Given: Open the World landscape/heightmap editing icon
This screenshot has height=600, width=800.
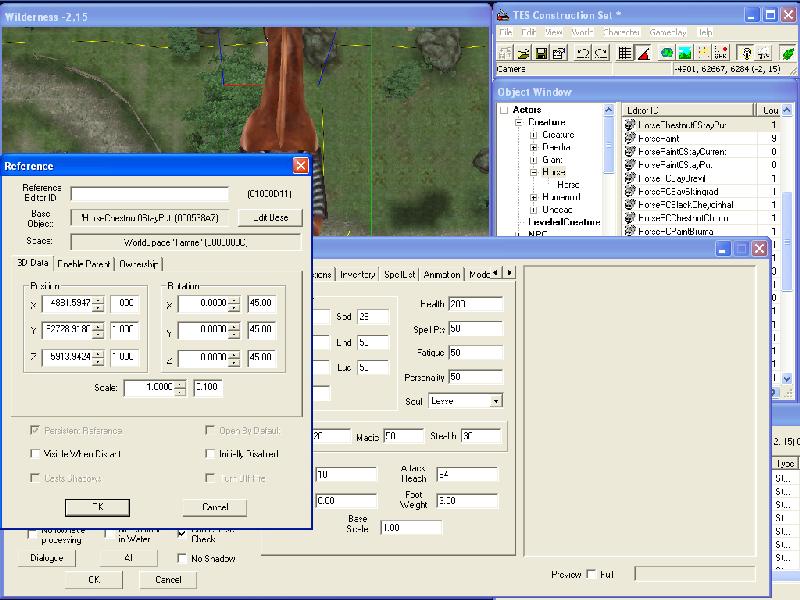Looking at the screenshot, I should (667, 53).
